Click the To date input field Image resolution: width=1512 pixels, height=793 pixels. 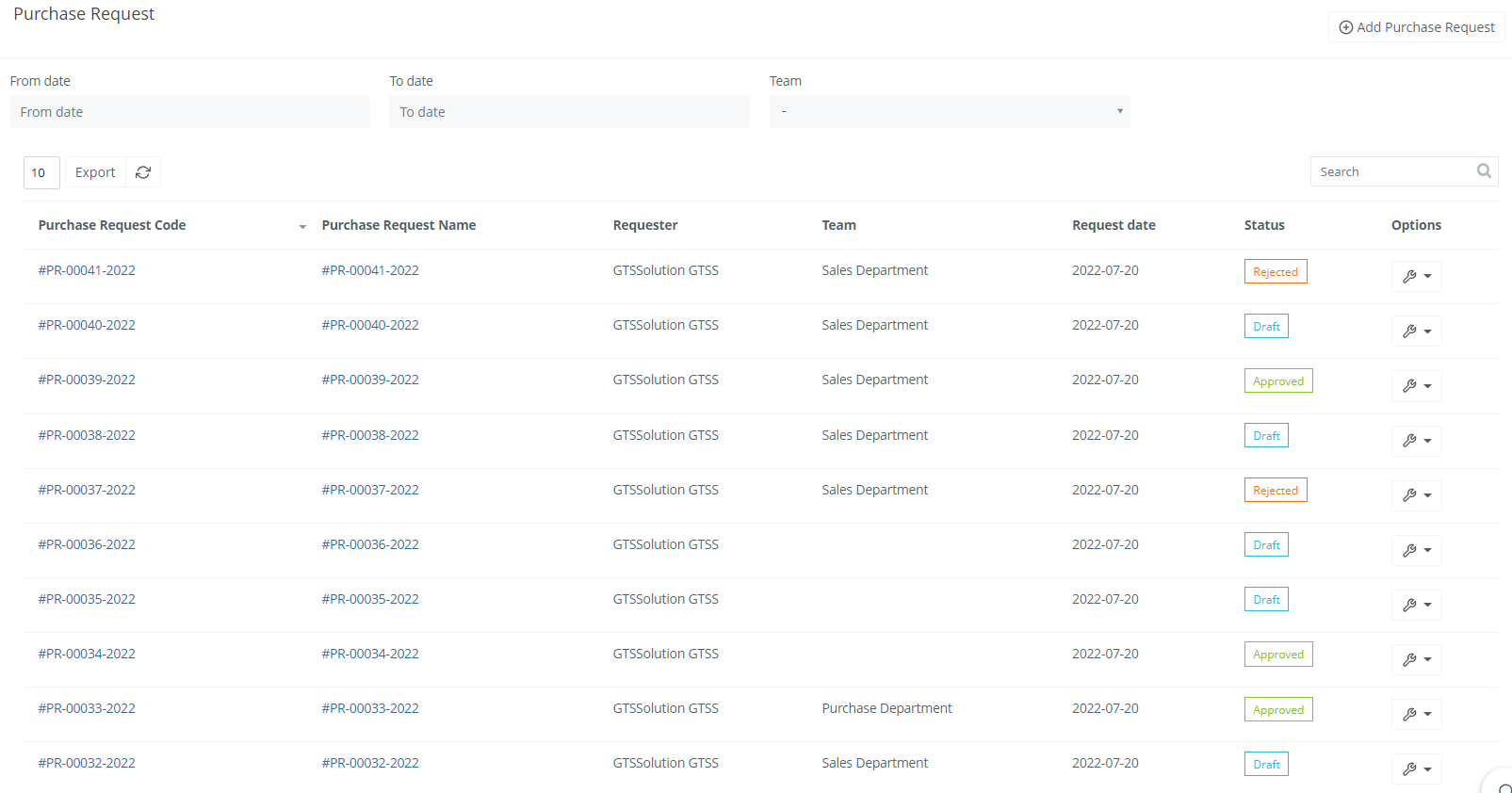[x=569, y=112]
